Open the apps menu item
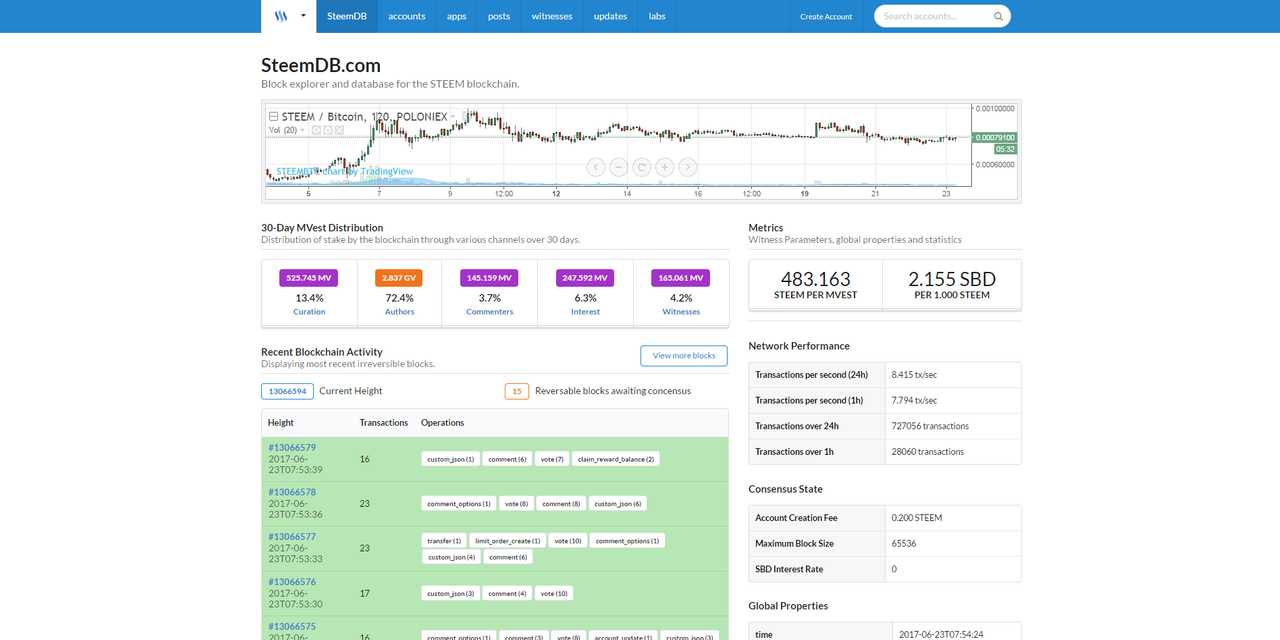The image size is (1280, 640). point(457,16)
